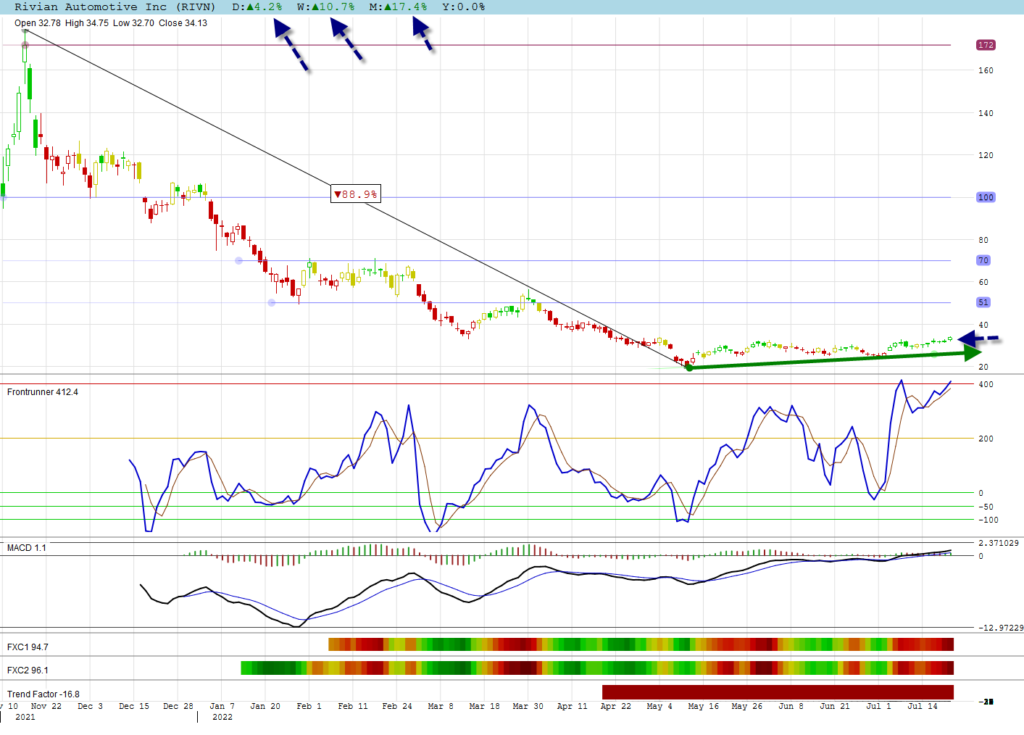Click the green anchor dot at the May low
The image size is (1024, 735).
(x=690, y=368)
